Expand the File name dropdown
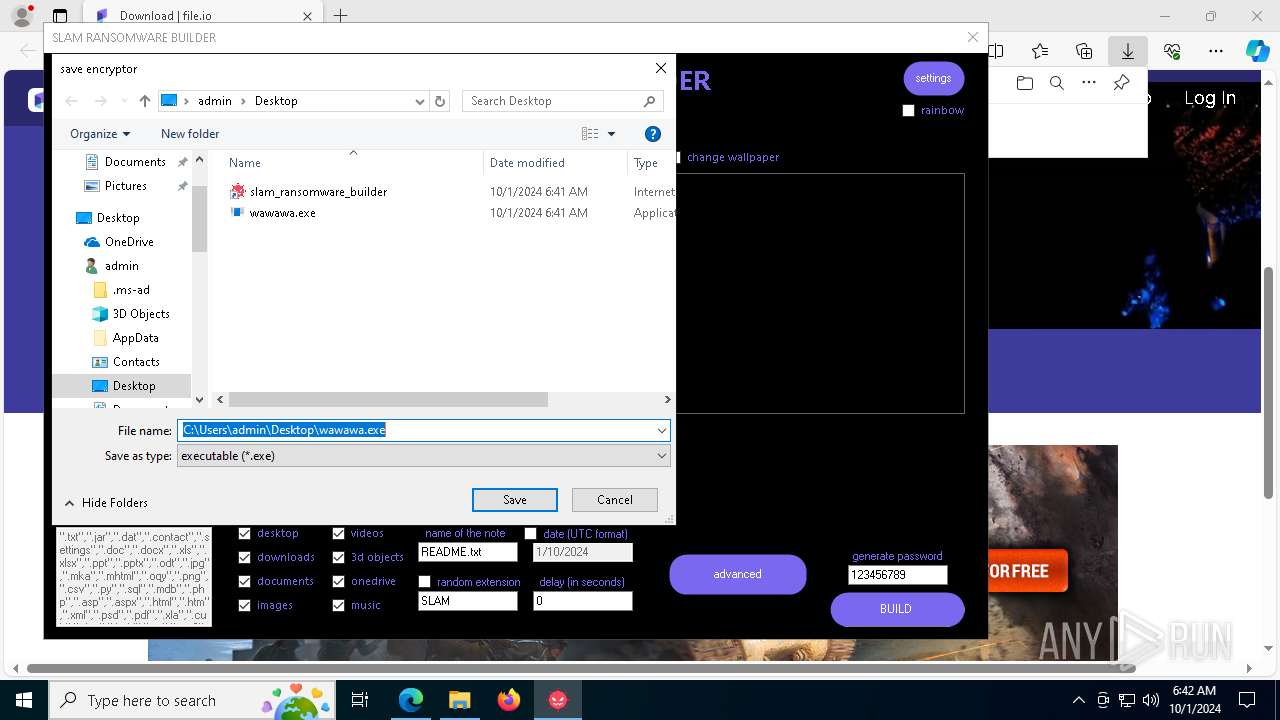Viewport: 1280px width, 720px height. [x=661, y=430]
